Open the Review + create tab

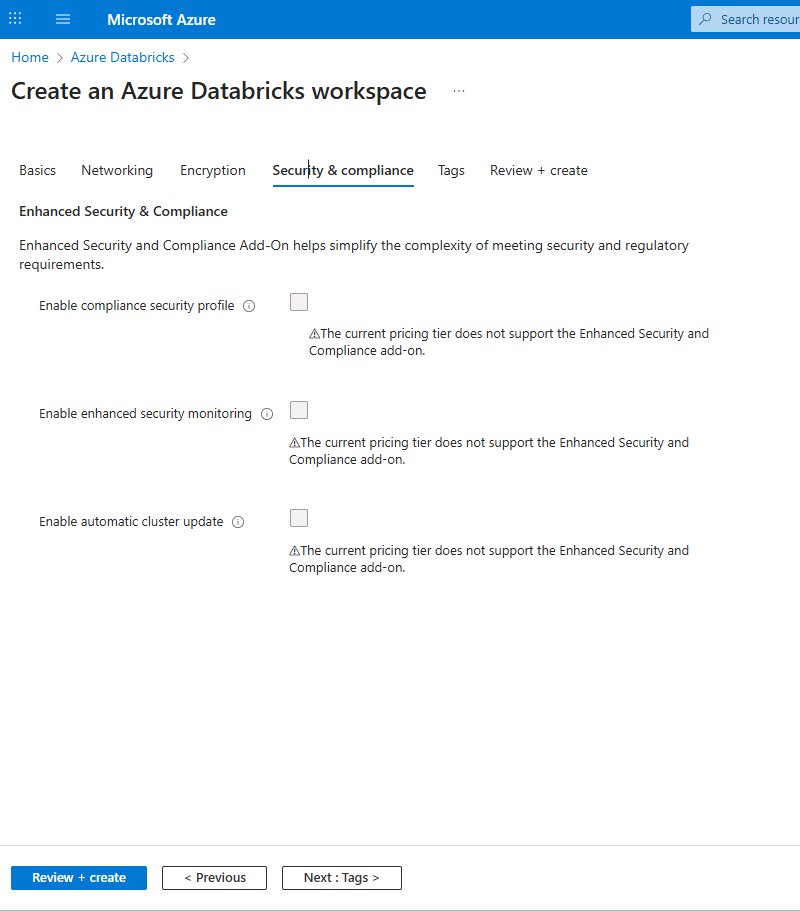pyautogui.click(x=539, y=170)
